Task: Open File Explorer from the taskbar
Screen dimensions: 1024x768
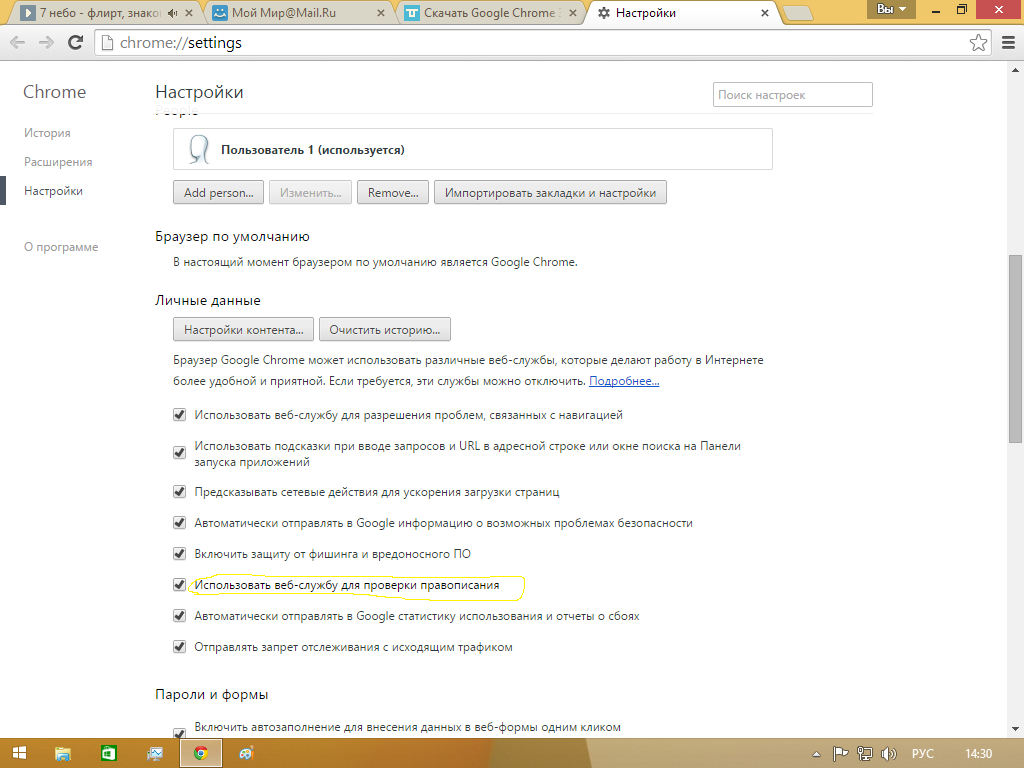Action: tap(63, 754)
